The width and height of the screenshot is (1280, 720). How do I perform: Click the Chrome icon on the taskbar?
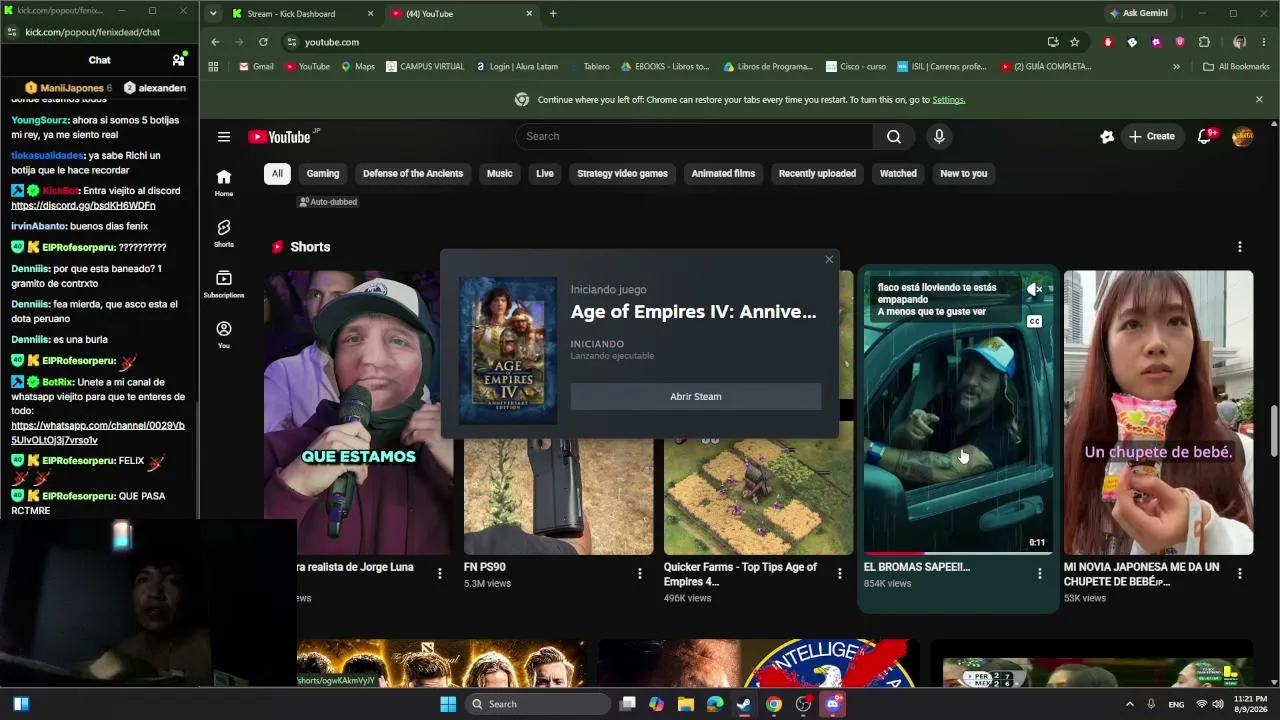(x=774, y=704)
